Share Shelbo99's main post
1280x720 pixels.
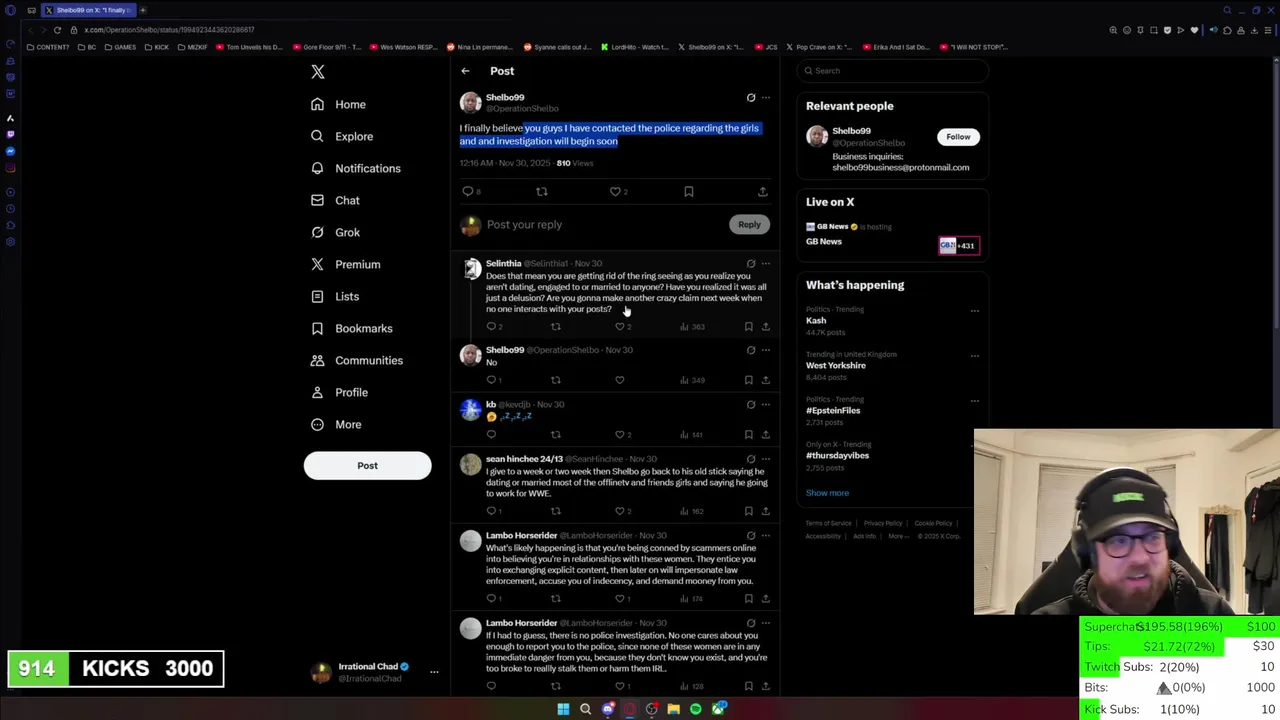[x=762, y=191]
